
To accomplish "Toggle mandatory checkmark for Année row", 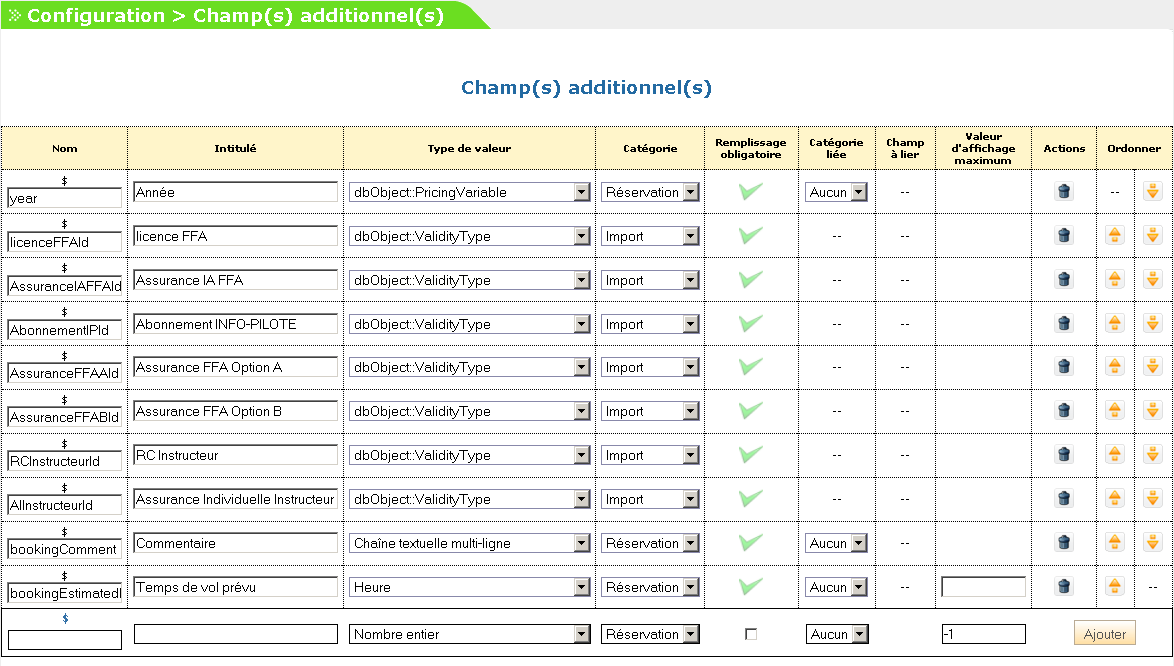I will [x=751, y=192].
